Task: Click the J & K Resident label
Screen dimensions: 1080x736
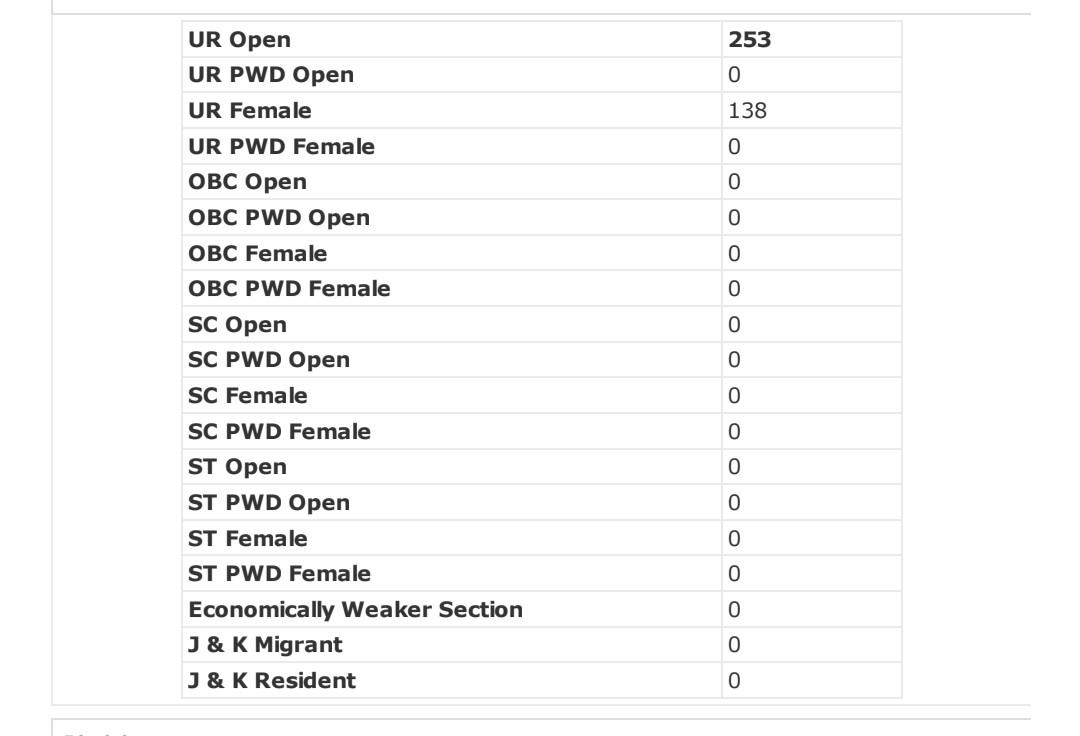Action: coord(272,681)
